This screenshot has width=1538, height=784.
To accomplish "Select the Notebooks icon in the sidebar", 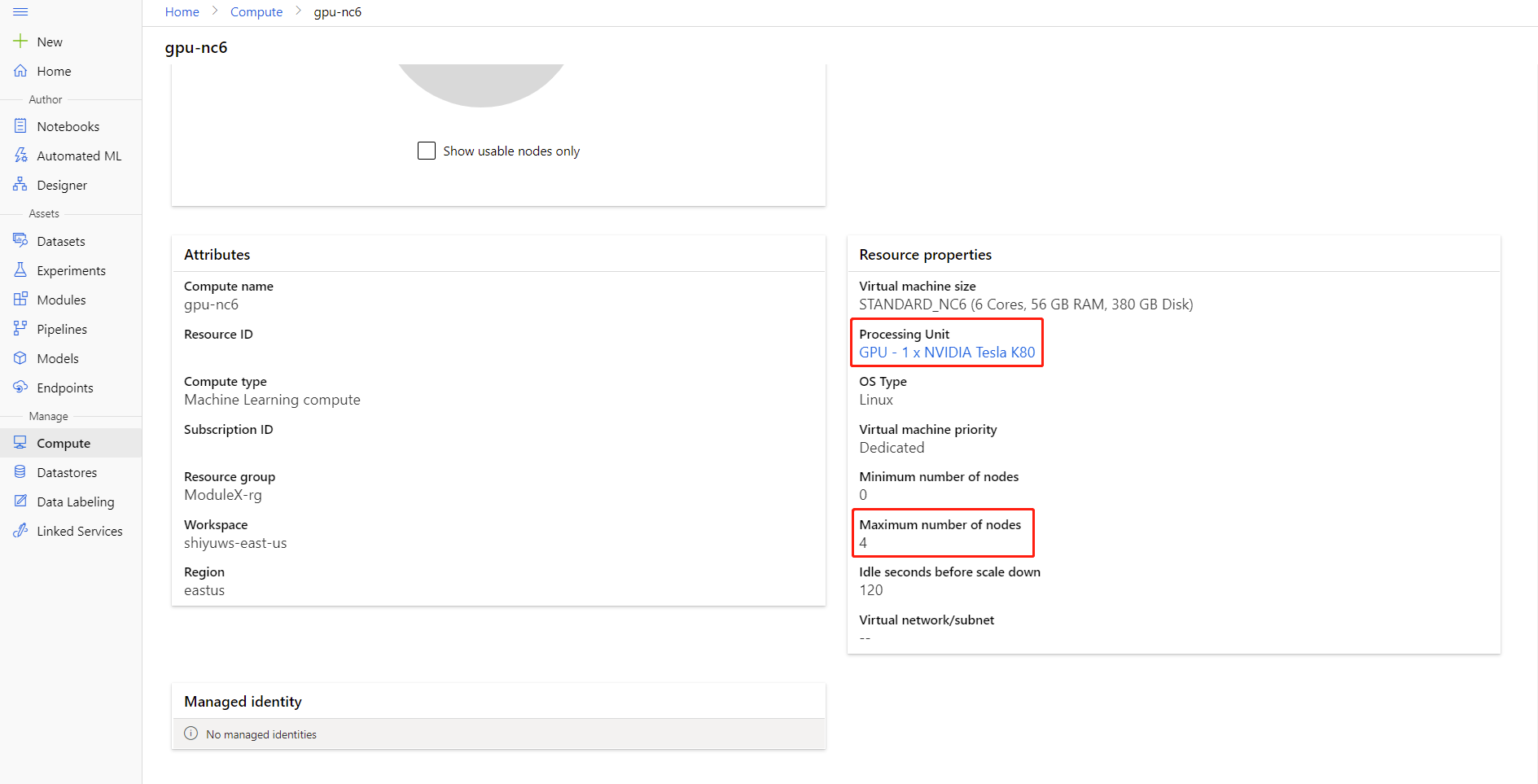I will pyautogui.click(x=20, y=125).
